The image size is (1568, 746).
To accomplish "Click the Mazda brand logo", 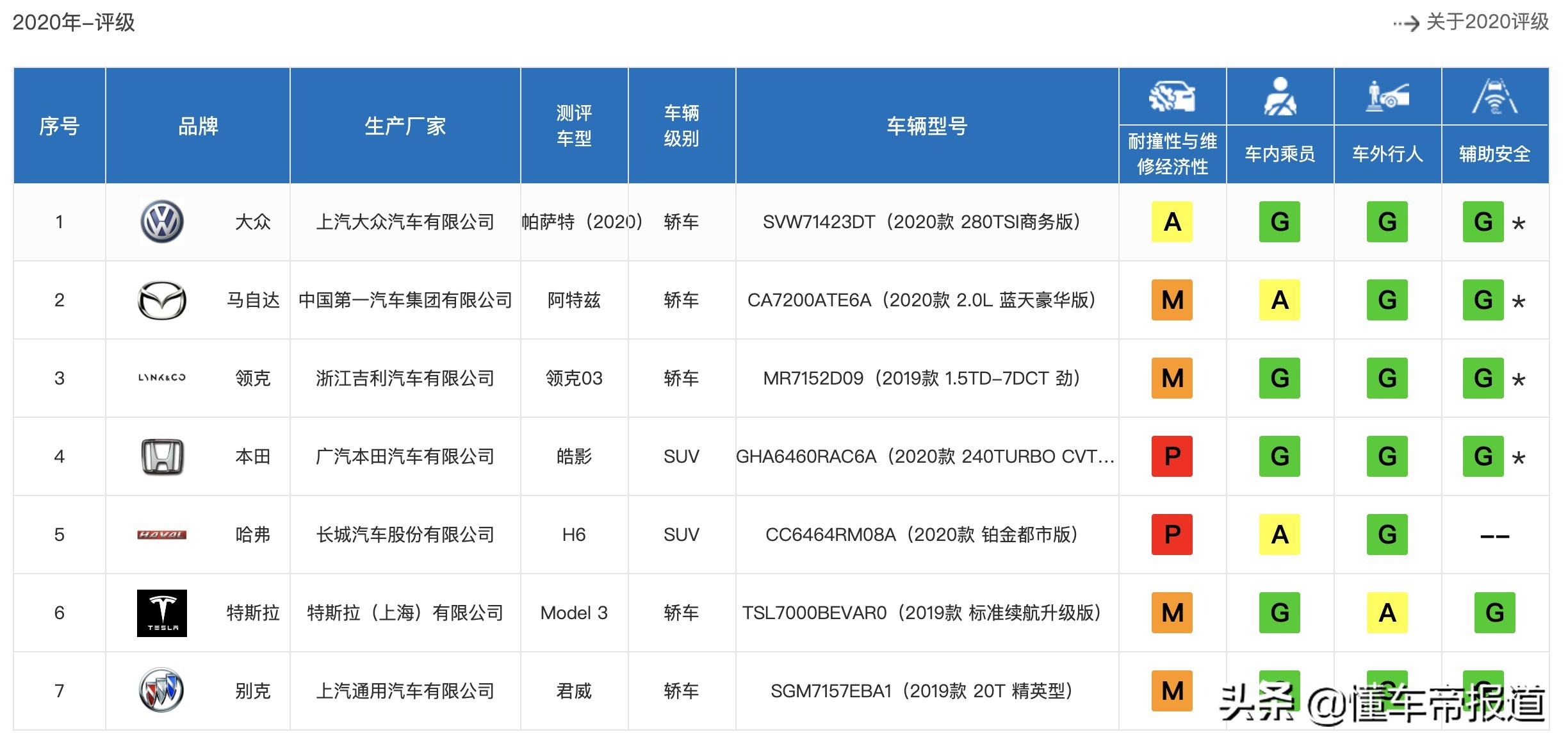I will tap(162, 300).
